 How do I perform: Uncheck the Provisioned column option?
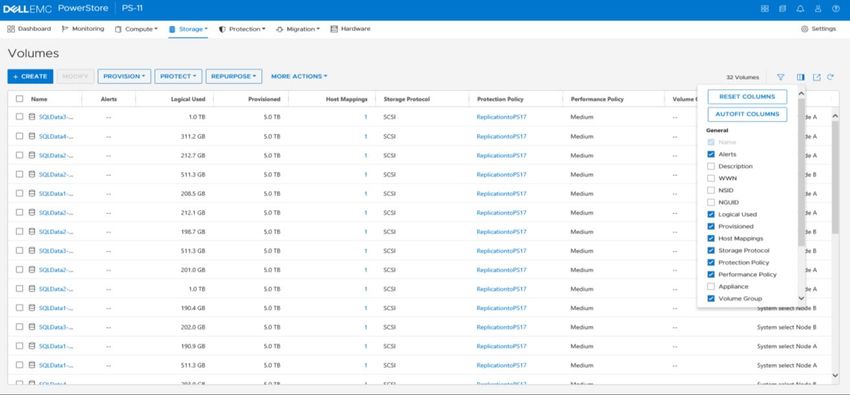tap(711, 226)
